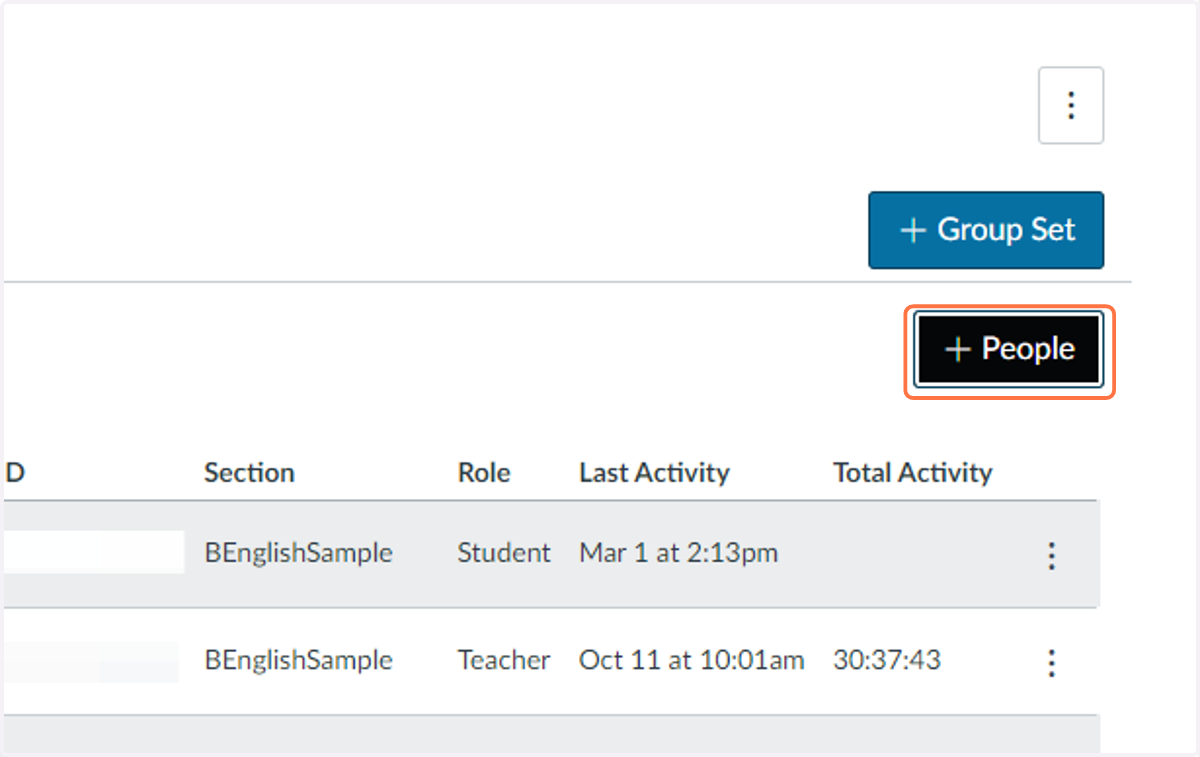Open options menu for the Student row
This screenshot has height=757, width=1200.
click(x=1051, y=555)
